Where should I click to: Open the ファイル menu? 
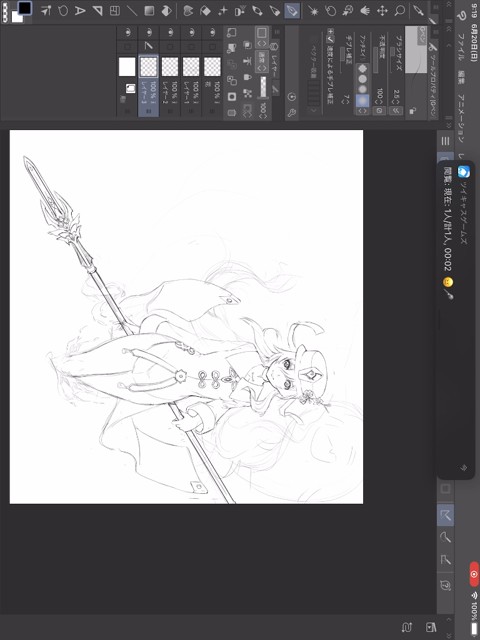(462, 47)
